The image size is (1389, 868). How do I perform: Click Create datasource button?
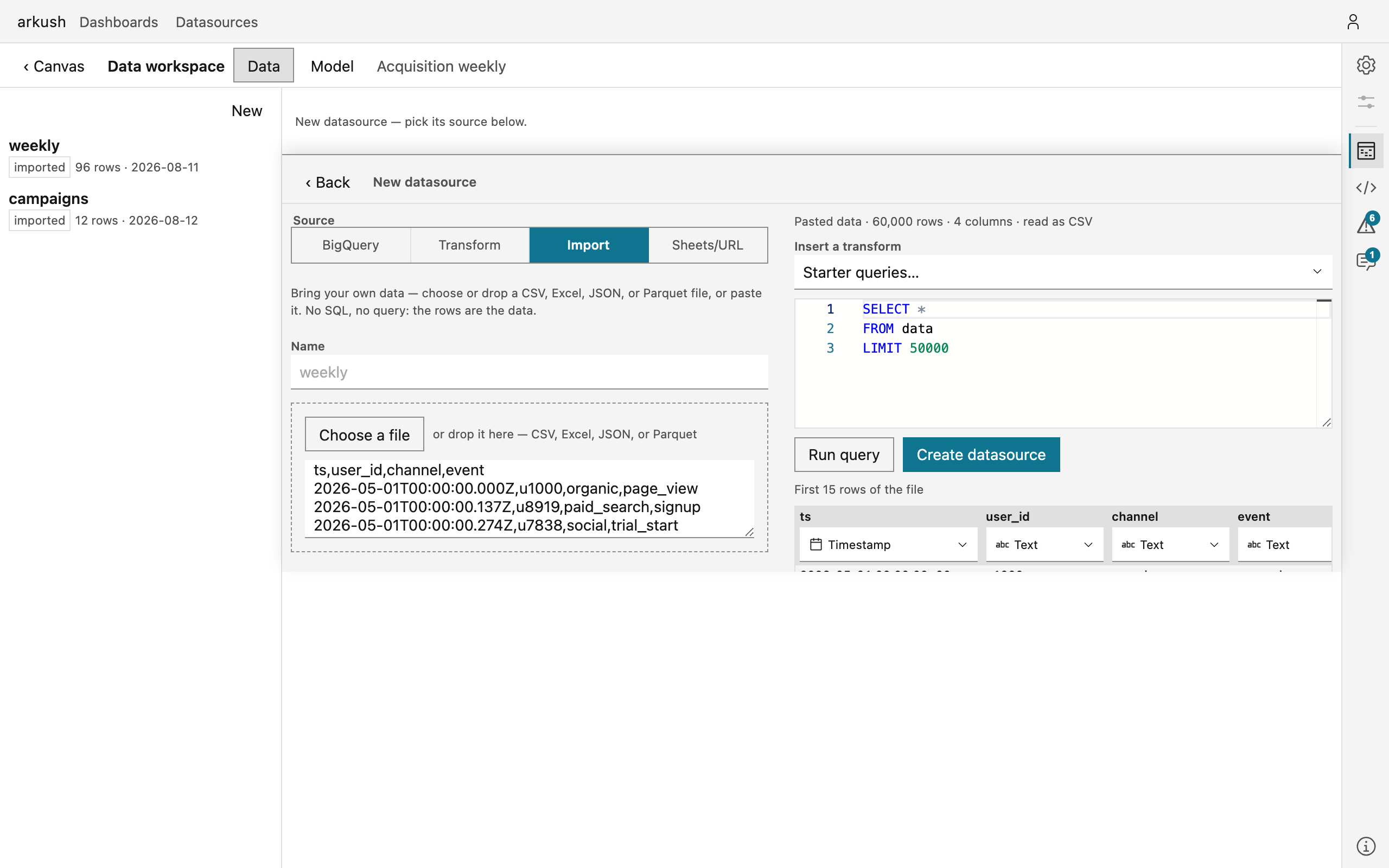(981, 455)
